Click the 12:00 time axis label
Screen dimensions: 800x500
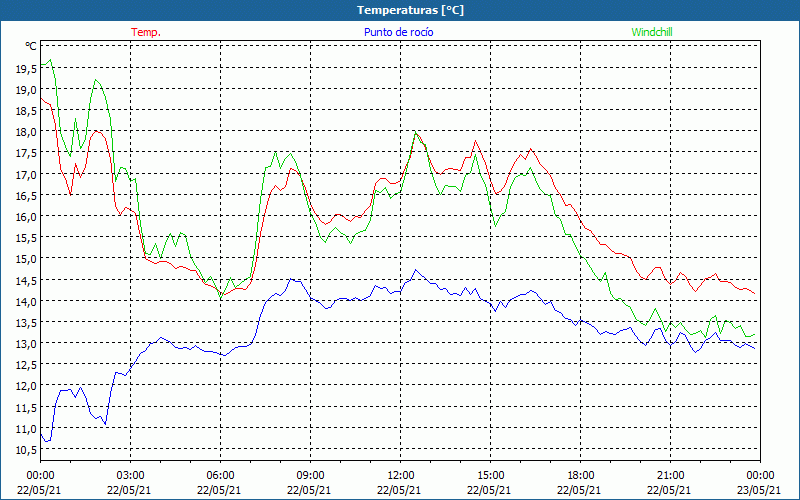coord(401,476)
